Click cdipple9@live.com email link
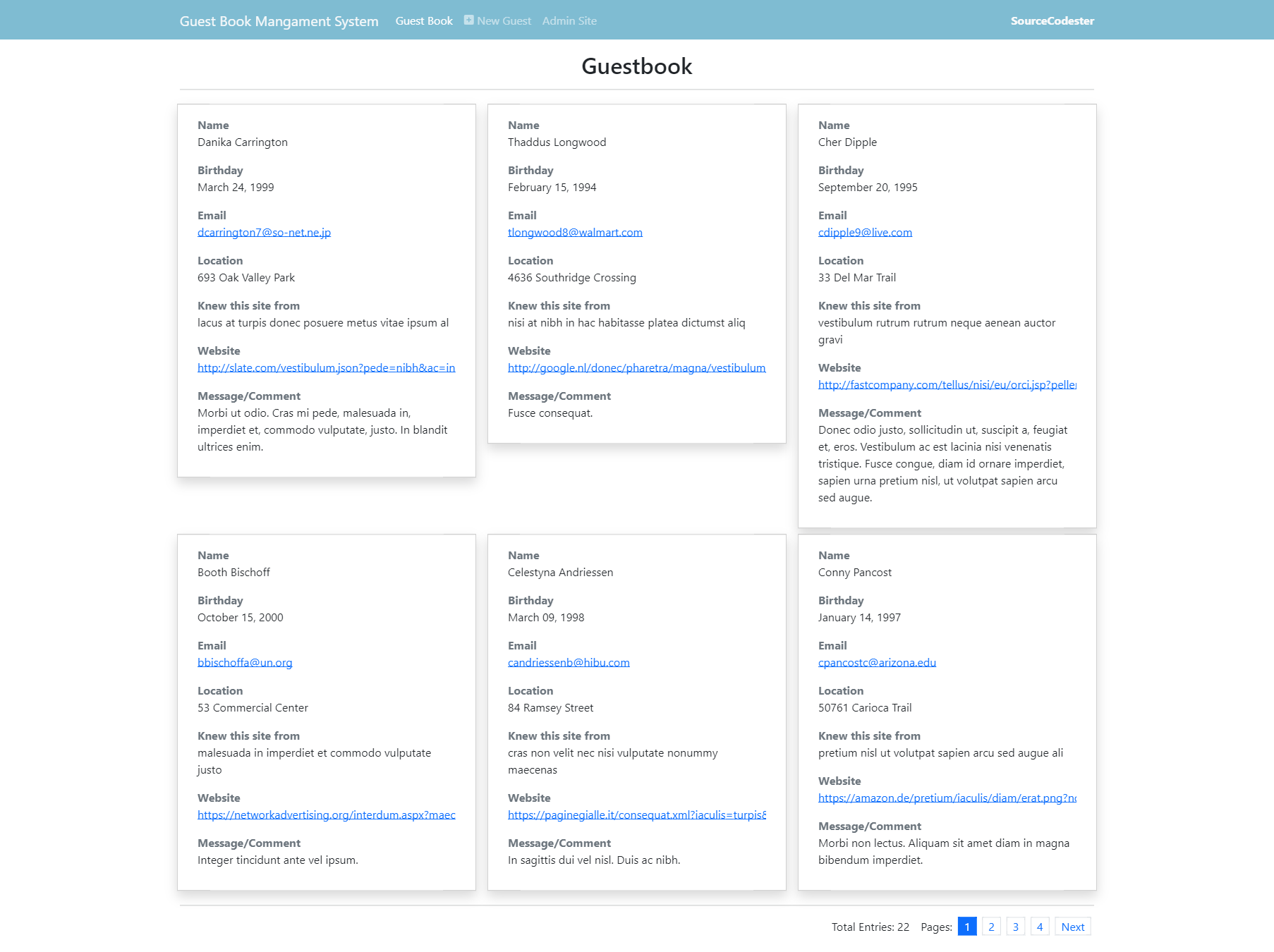The image size is (1274, 952). (x=864, y=231)
